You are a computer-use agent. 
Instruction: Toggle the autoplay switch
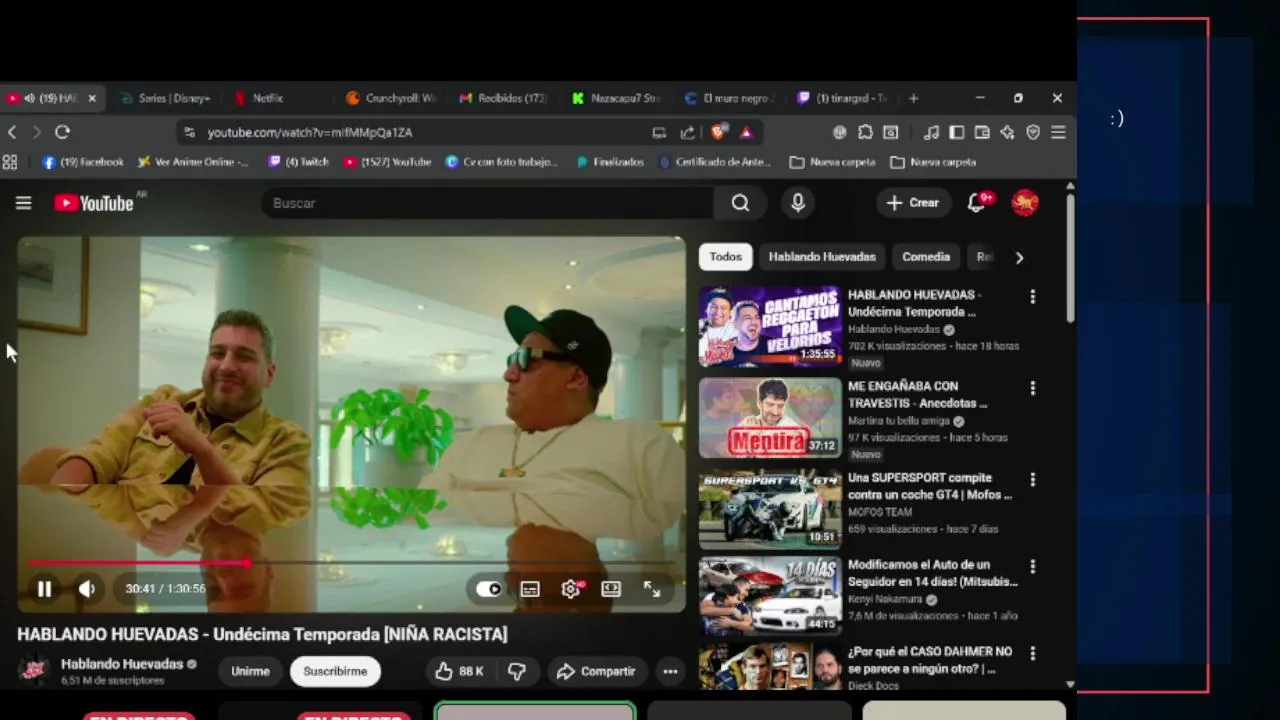point(488,589)
